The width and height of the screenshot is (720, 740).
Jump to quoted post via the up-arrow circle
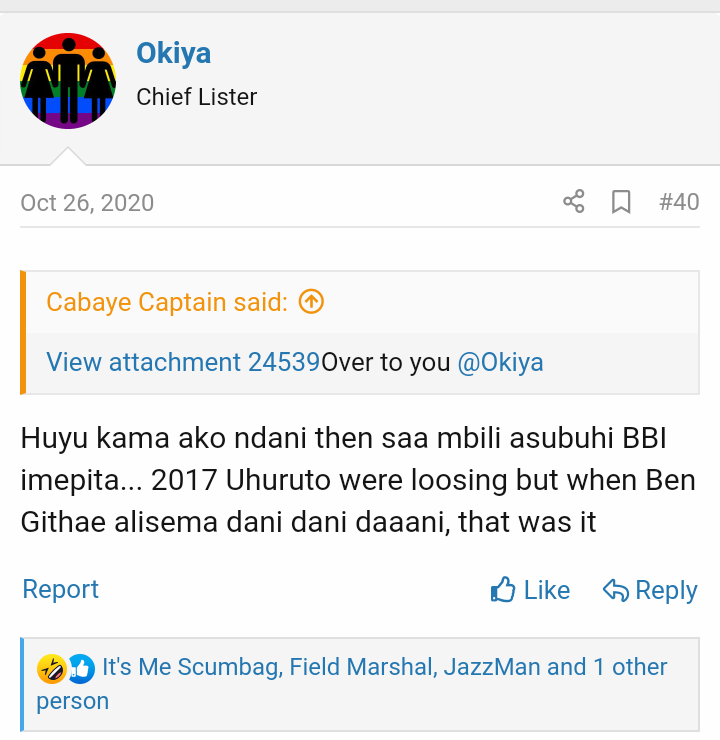click(x=311, y=302)
